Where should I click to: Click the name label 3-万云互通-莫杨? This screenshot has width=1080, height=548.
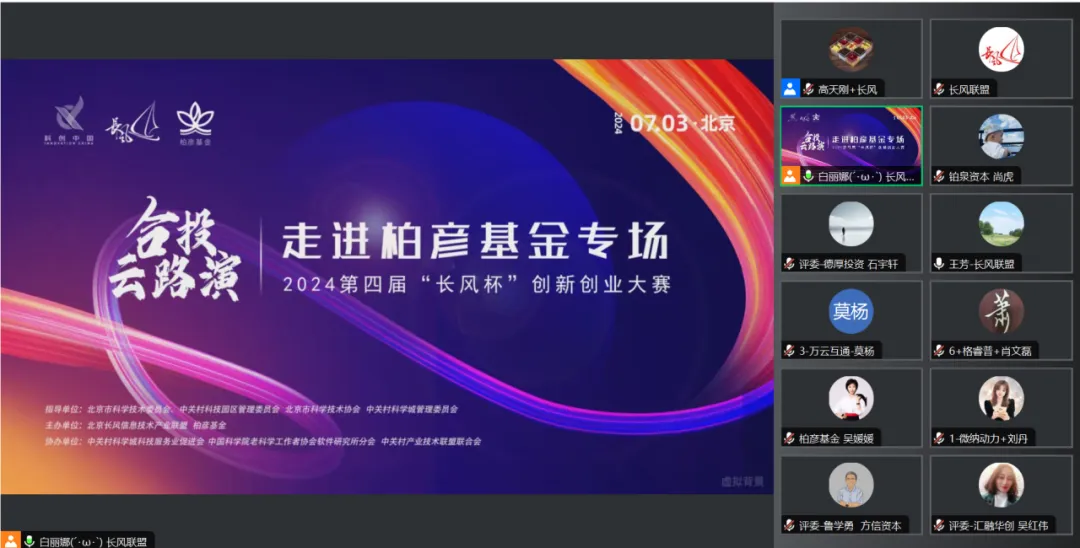pyautogui.click(x=836, y=351)
